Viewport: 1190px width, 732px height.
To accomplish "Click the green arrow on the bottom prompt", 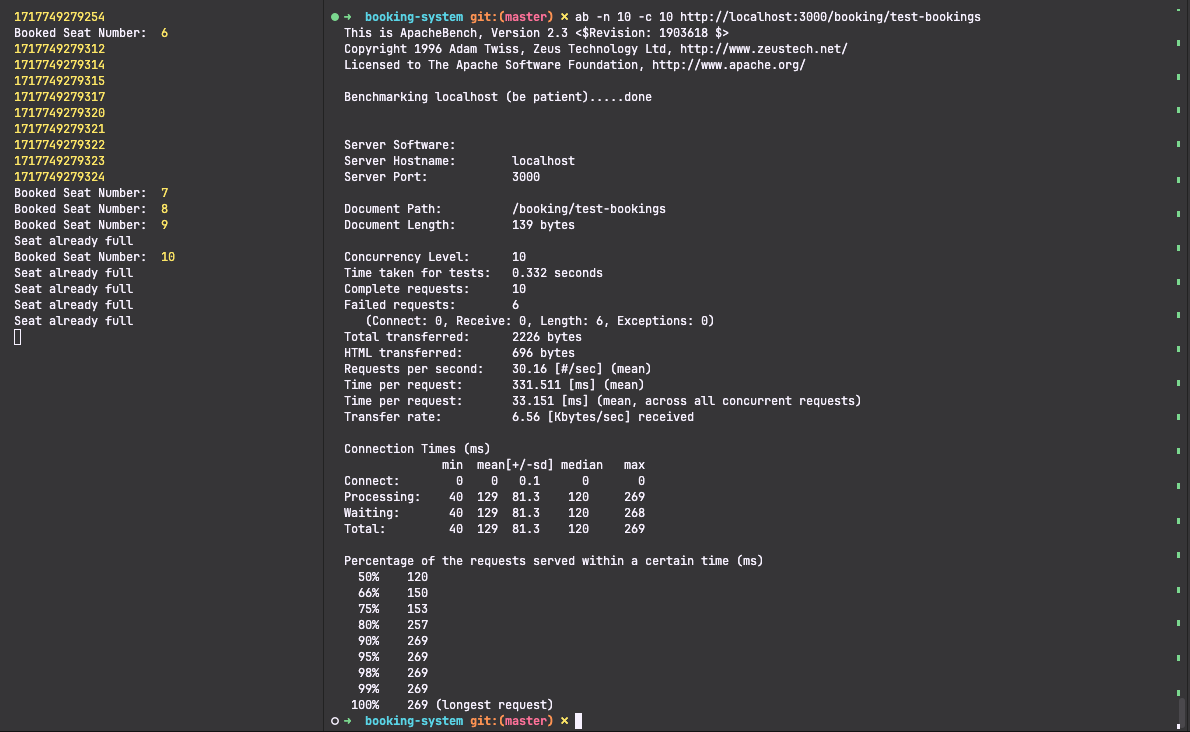I will tap(348, 721).
